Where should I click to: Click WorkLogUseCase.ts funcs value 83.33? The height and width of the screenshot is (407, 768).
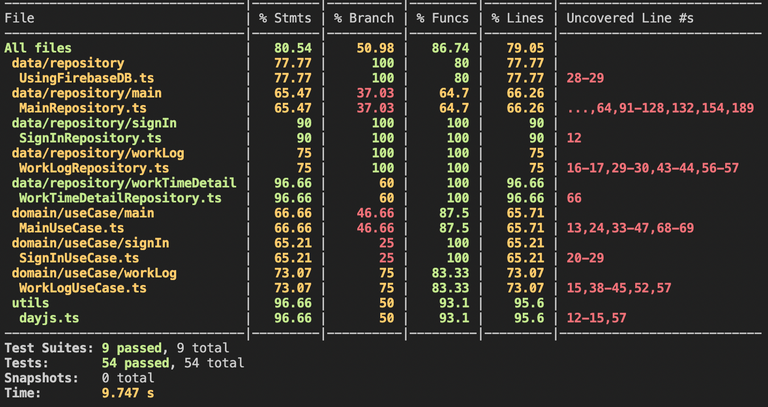(450, 288)
